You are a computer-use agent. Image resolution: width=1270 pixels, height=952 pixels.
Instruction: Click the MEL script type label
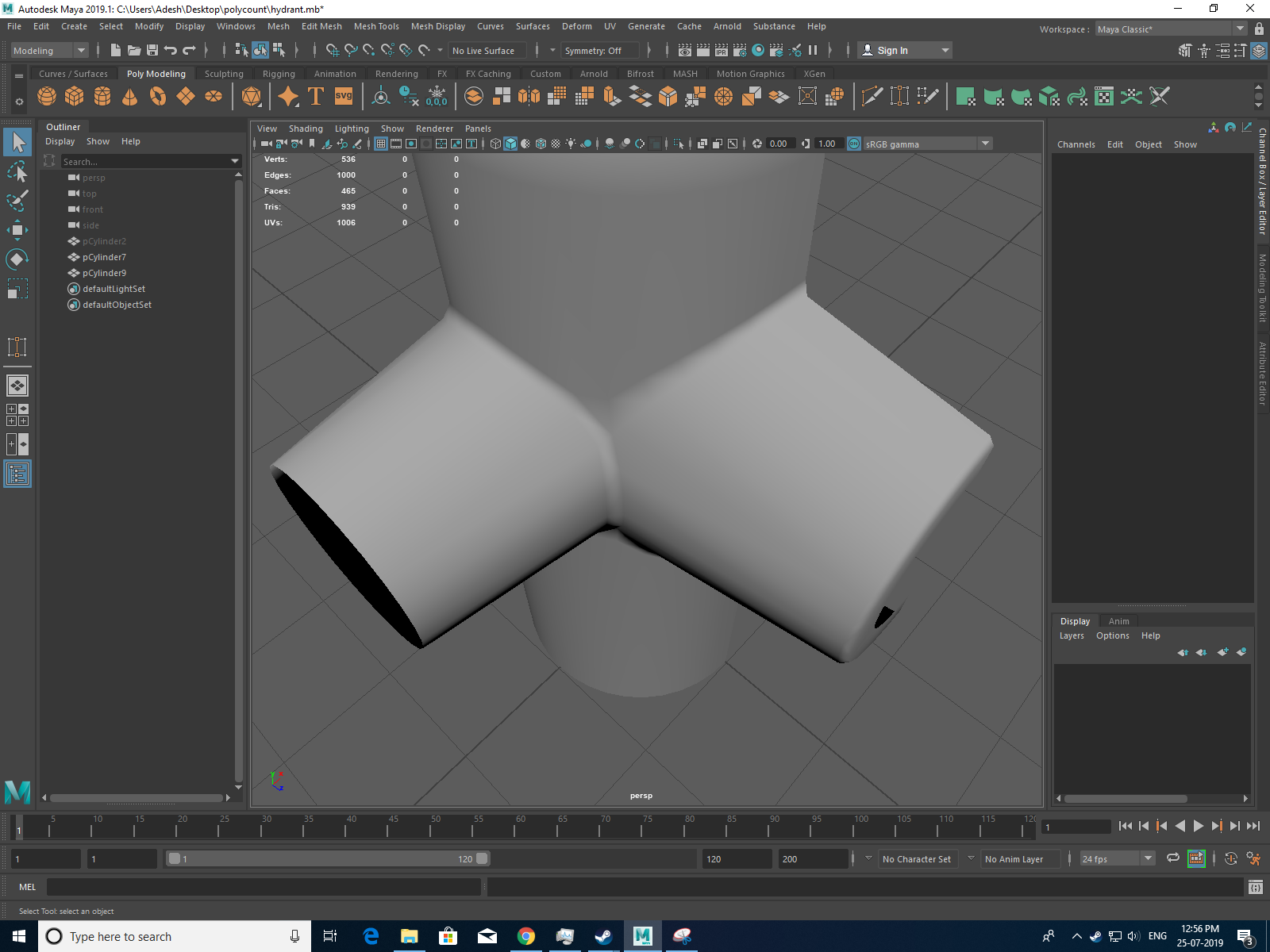click(x=27, y=887)
